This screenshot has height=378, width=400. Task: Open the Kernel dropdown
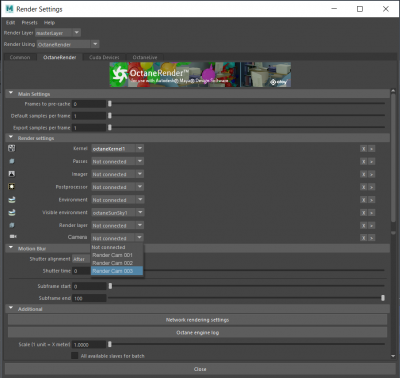pyautogui.click(x=118, y=148)
